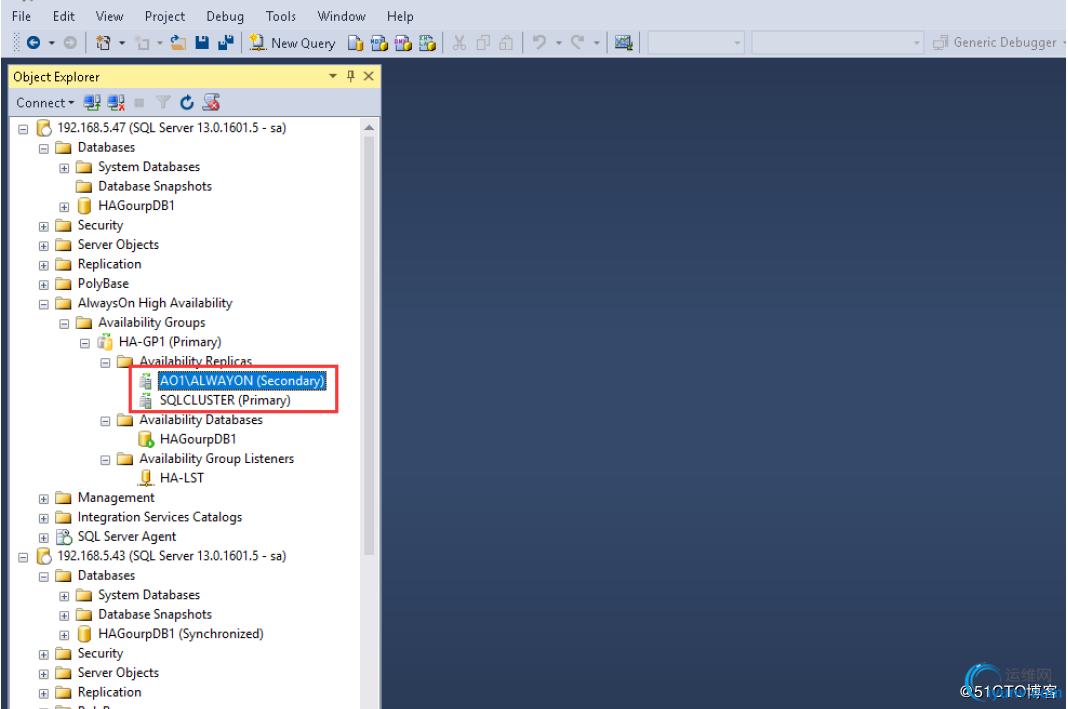Image resolution: width=1068 pixels, height=709 pixels.
Task: Collapse the AlwaysOn High Availability folder
Action: pyautogui.click(x=44, y=304)
